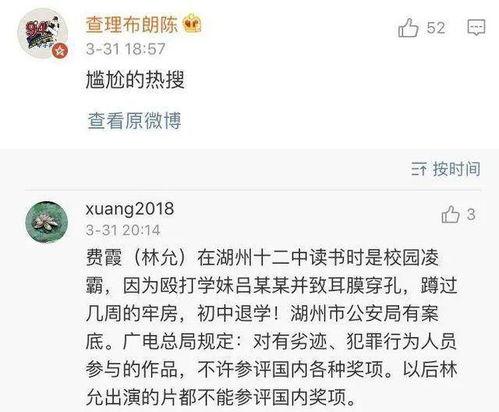Tap the thumbs-up on xuang2018's reply

pyautogui.click(x=450, y=214)
